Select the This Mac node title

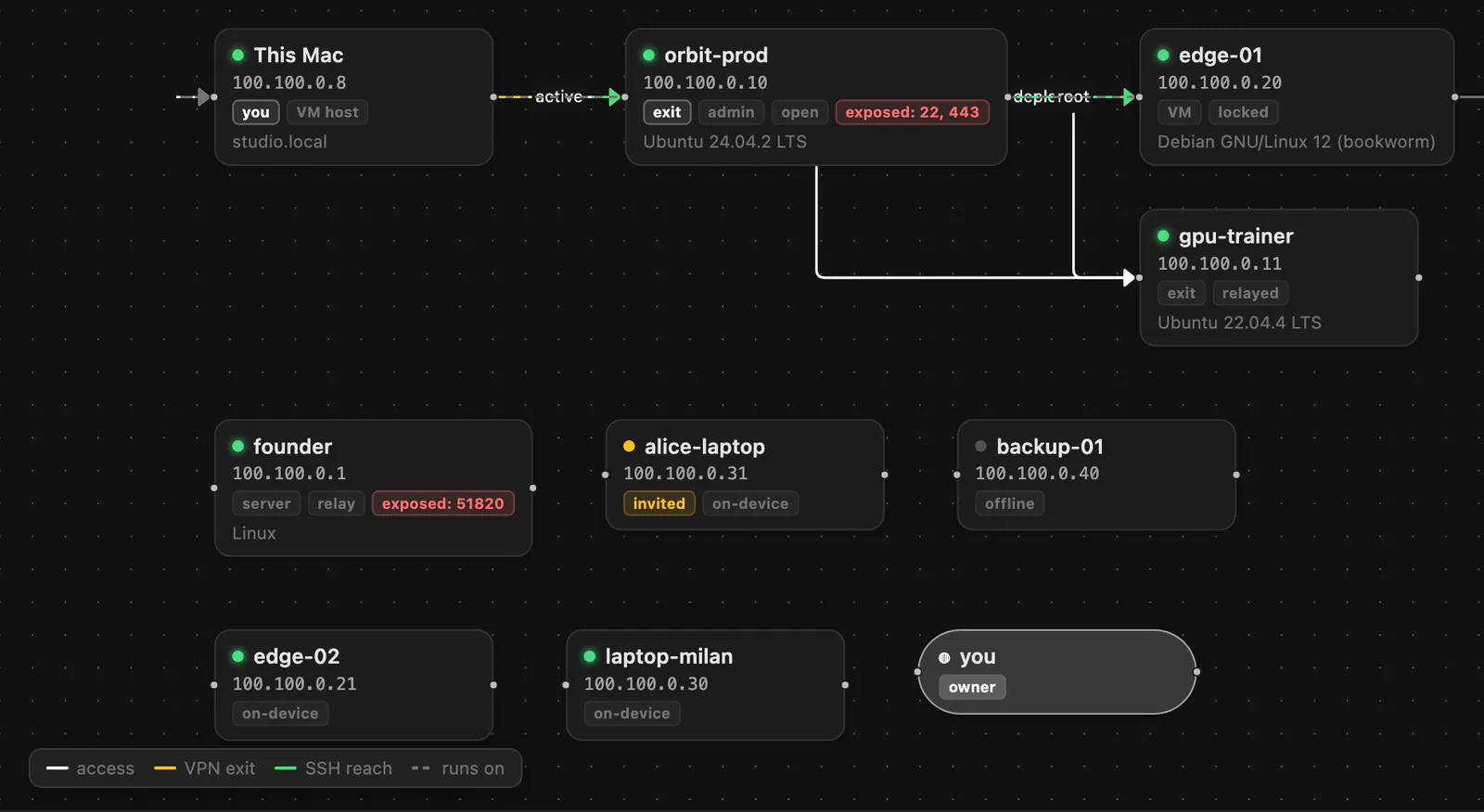[298, 56]
